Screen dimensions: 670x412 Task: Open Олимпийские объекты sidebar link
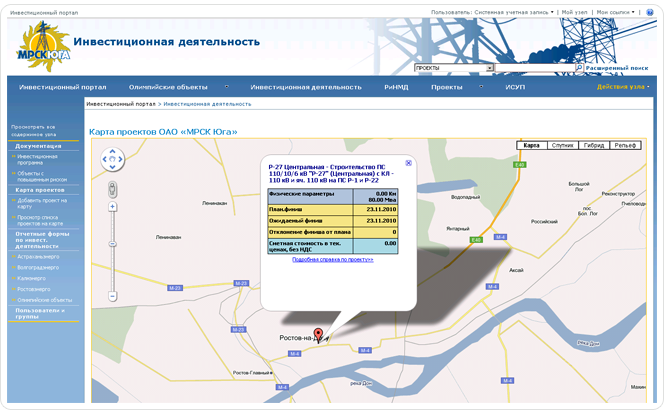tap(44, 300)
